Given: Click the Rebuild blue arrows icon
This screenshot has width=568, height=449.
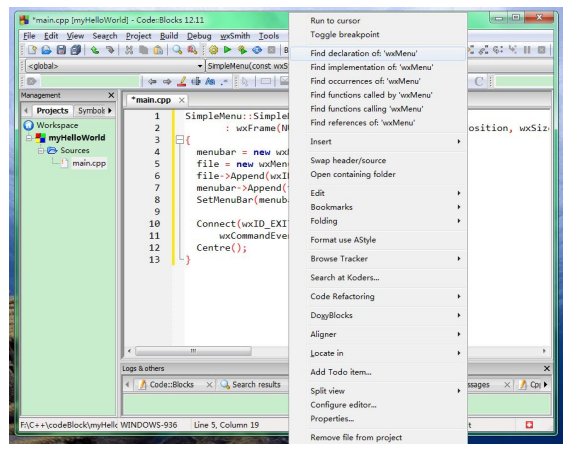Looking at the screenshot, I should [257, 50].
